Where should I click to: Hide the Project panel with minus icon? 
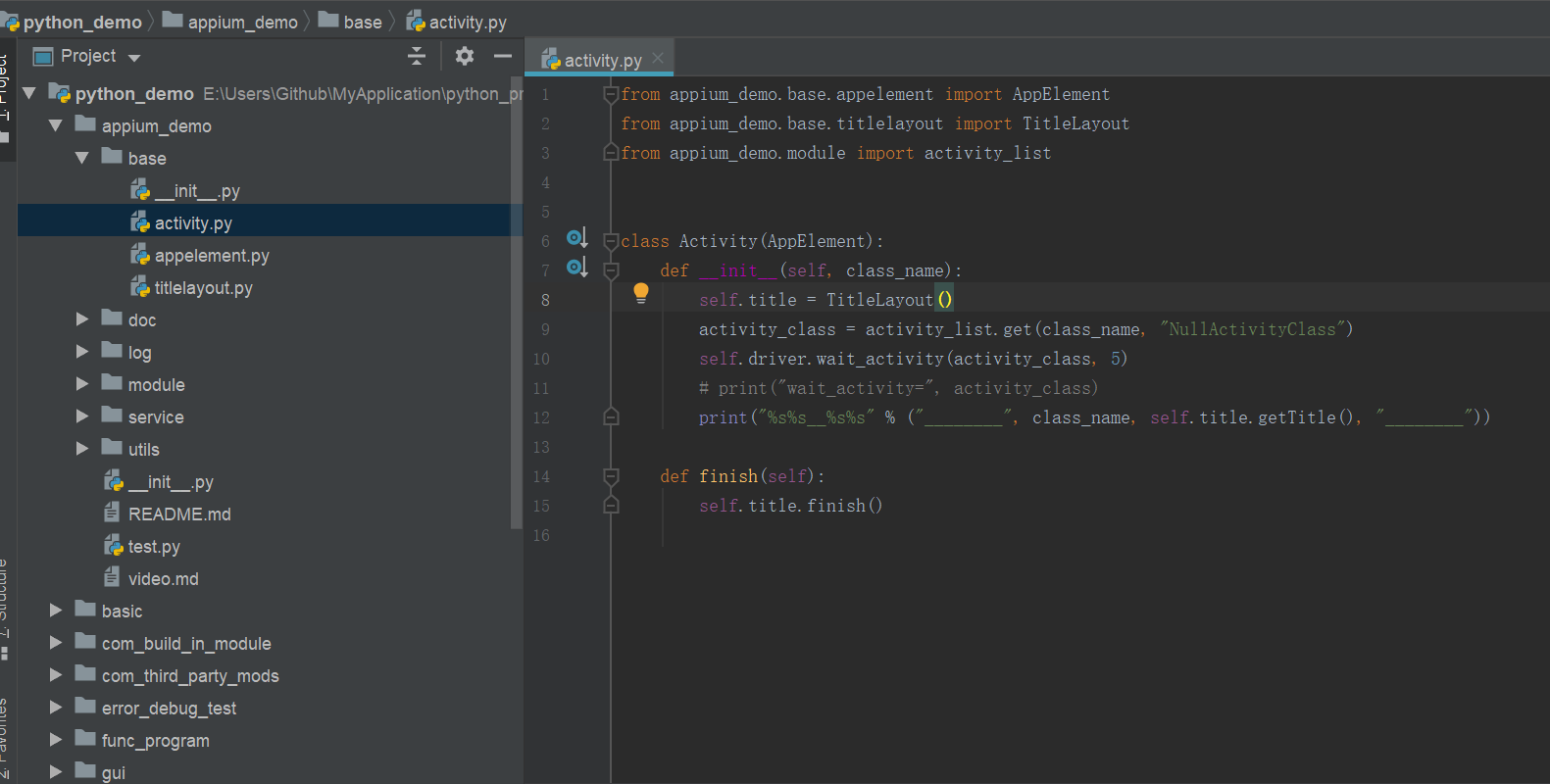(503, 56)
